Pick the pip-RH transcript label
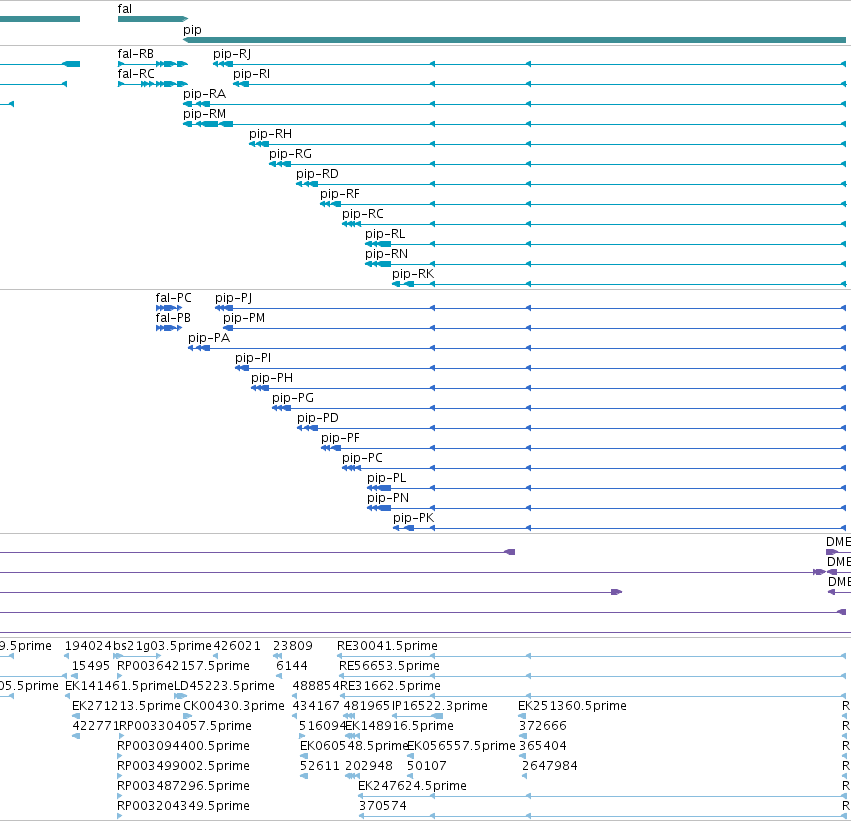This screenshot has height=821, width=851. [270, 134]
